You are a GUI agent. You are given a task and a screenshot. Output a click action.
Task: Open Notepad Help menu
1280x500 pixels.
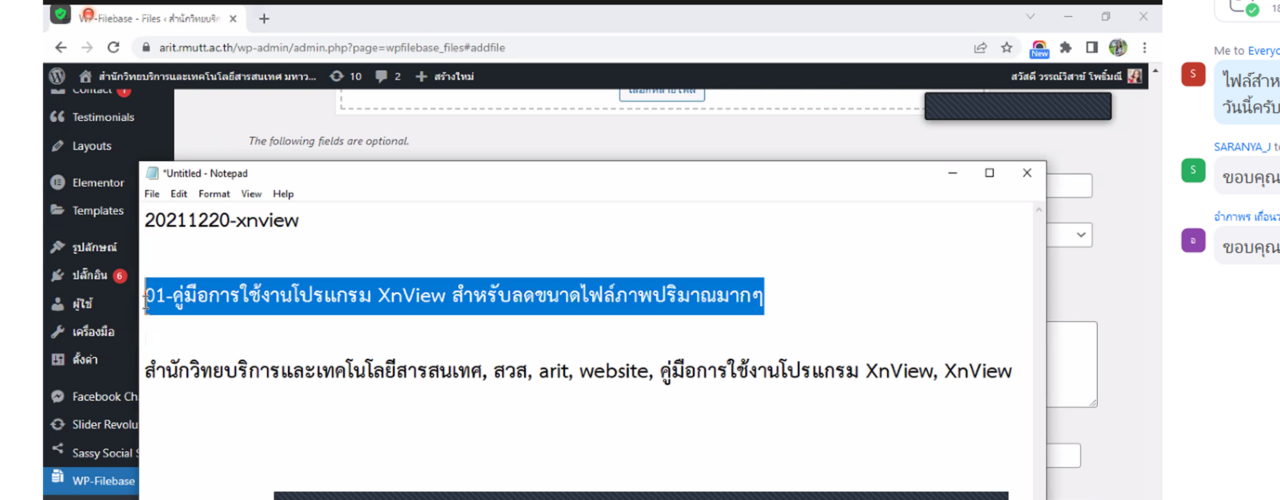[283, 194]
